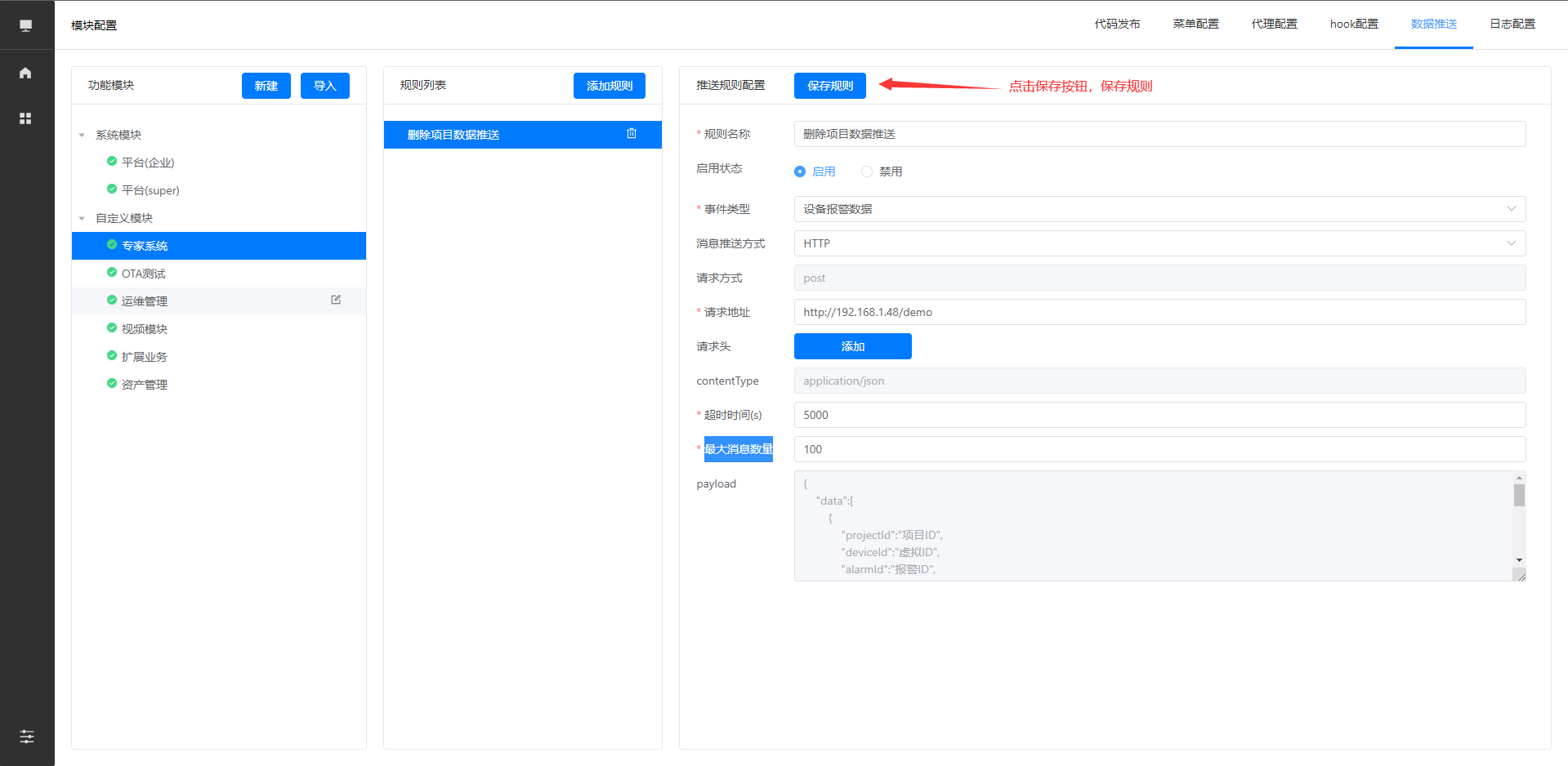Image resolution: width=1568 pixels, height=766 pixels.
Task: Open the 消息推送方式 HTTP dropdown
Action: [1159, 243]
